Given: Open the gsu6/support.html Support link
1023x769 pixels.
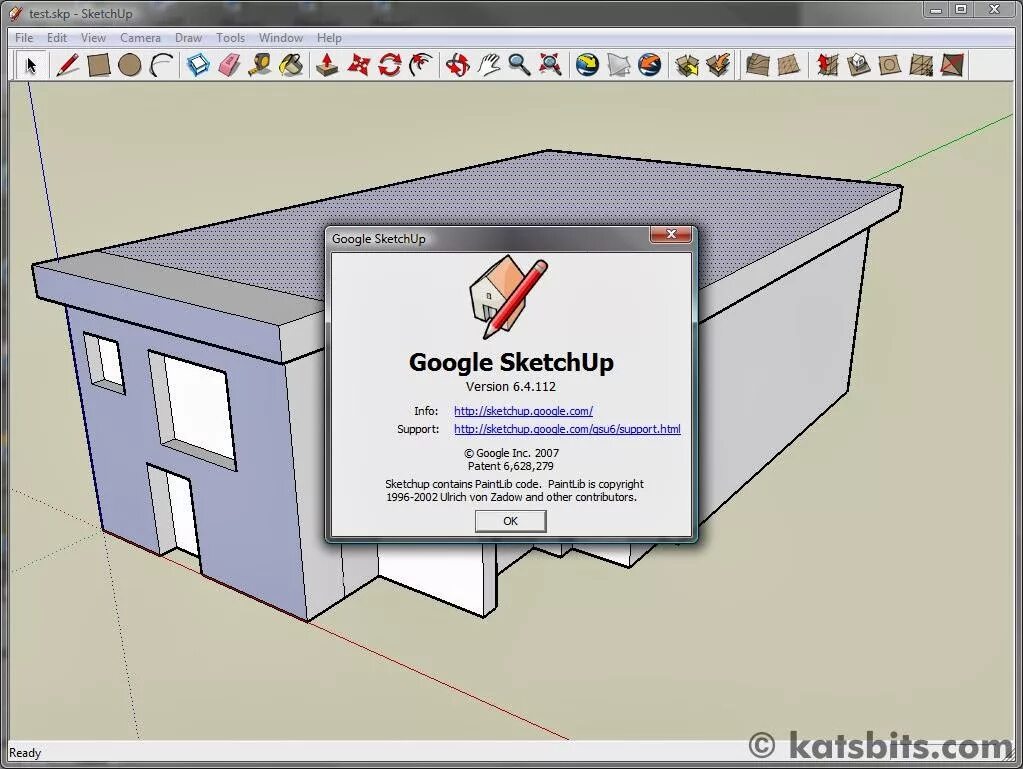Looking at the screenshot, I should pos(567,429).
